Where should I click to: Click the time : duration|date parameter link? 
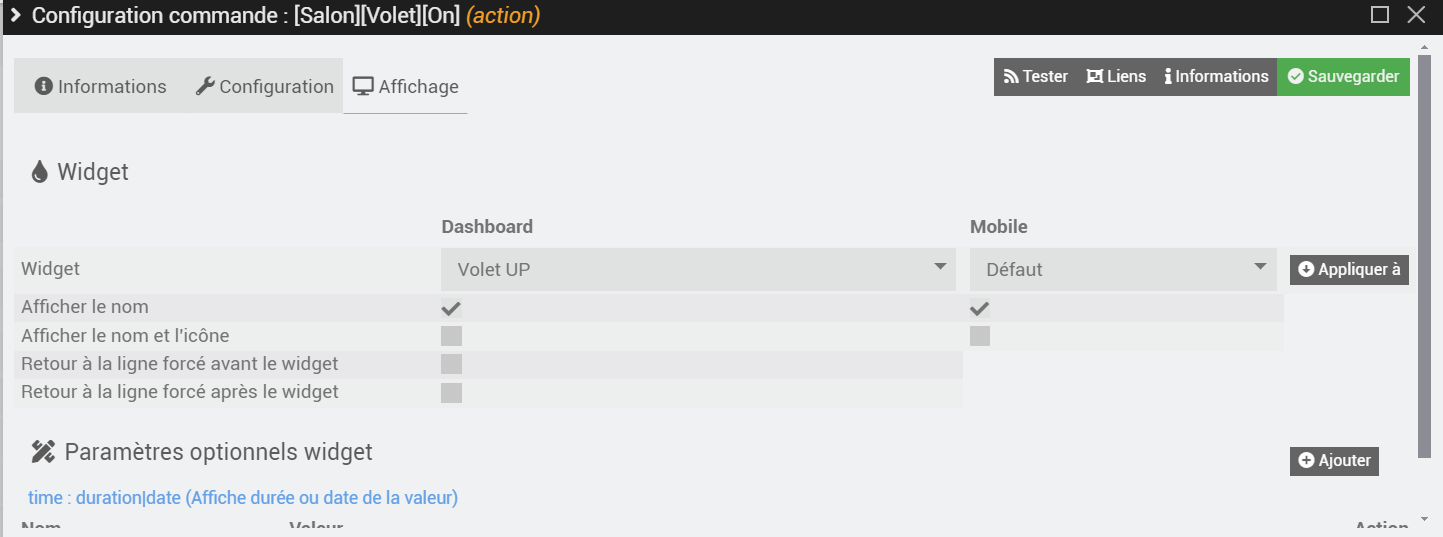(x=243, y=497)
